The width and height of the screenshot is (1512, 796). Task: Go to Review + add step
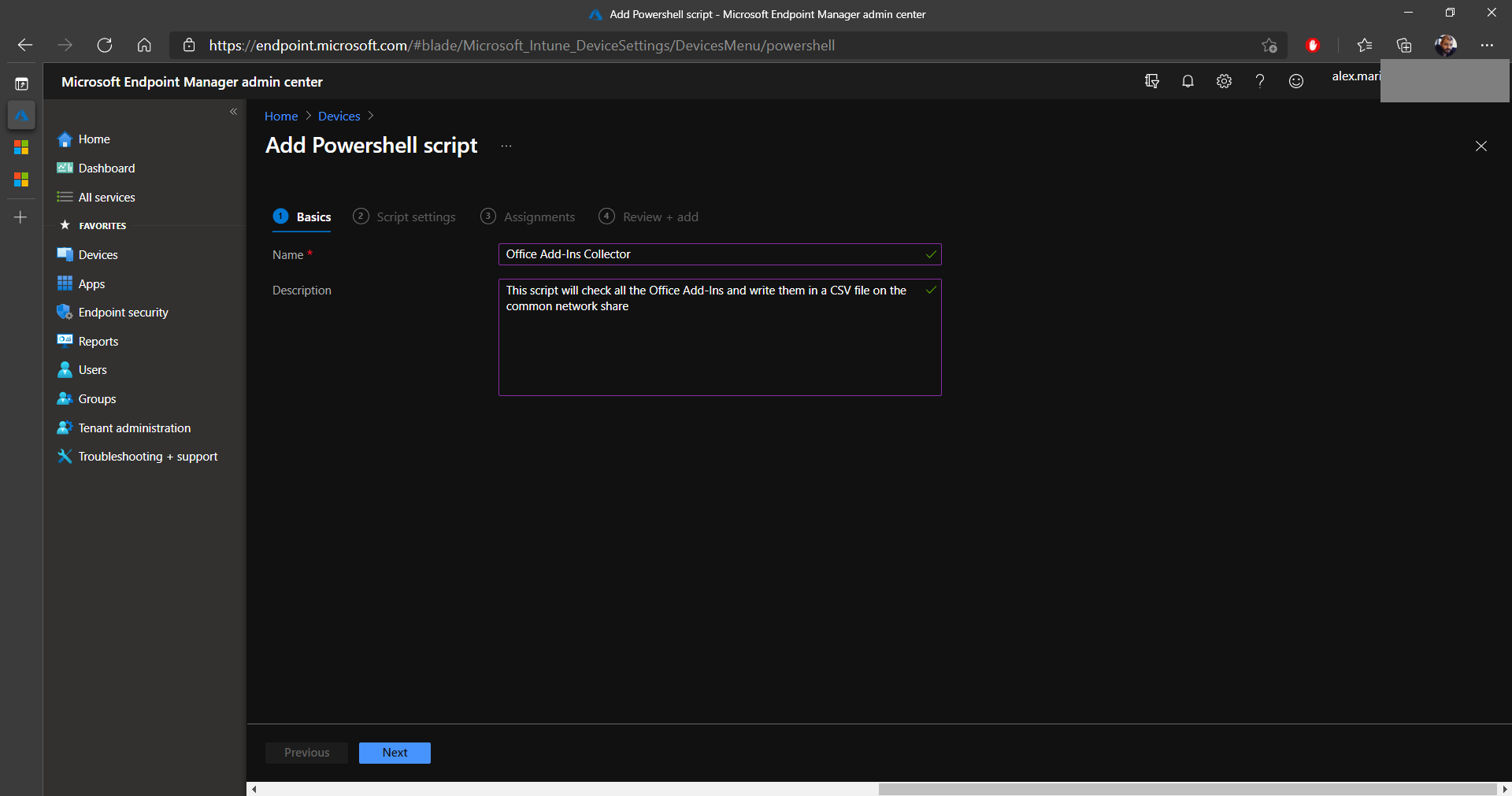pos(649,217)
